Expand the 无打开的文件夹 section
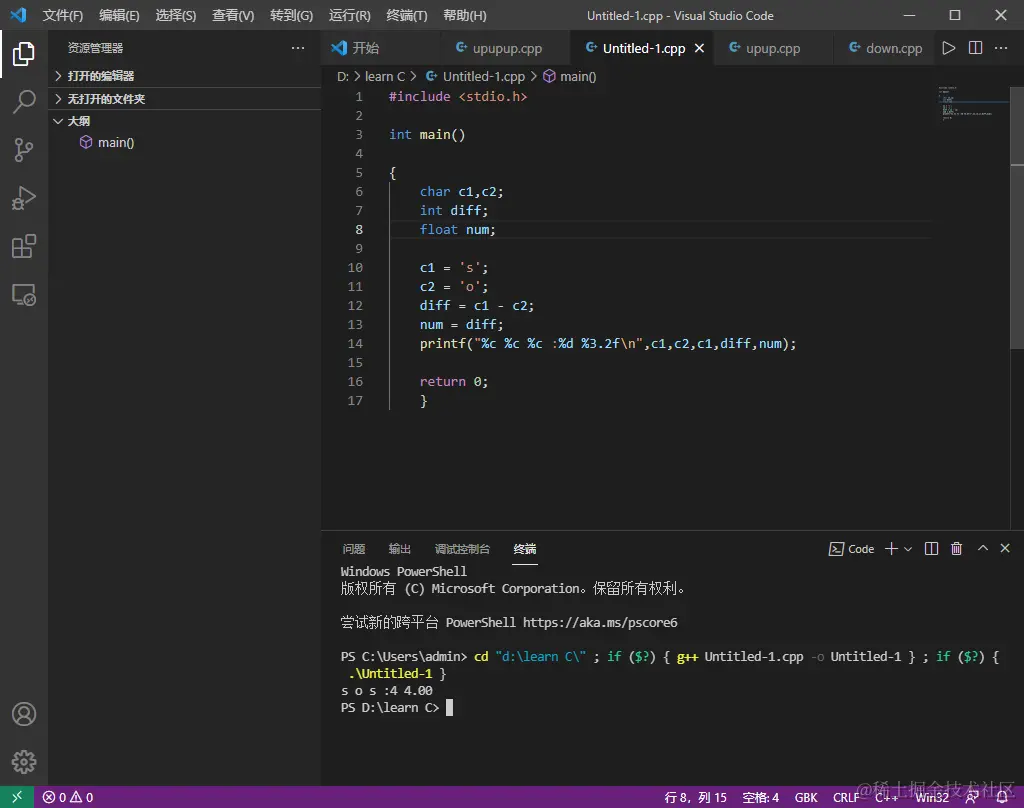This screenshot has height=808, width=1024. 106,99
